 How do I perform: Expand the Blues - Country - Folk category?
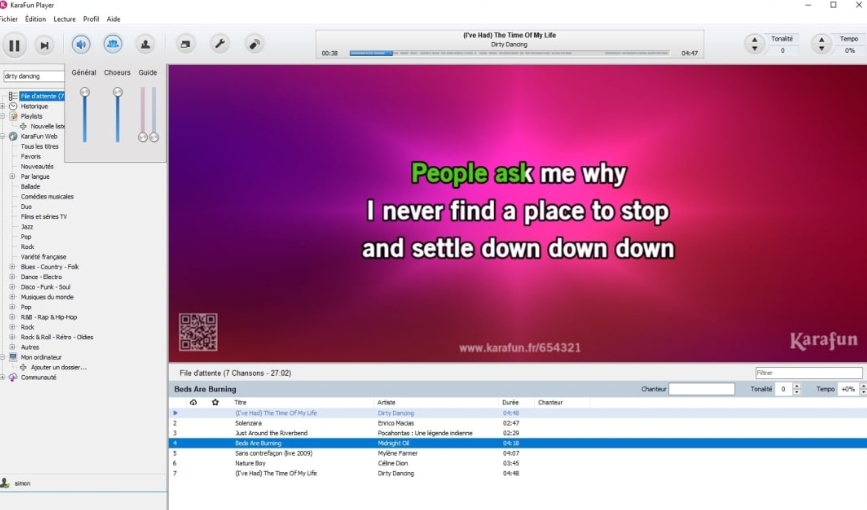point(12,267)
